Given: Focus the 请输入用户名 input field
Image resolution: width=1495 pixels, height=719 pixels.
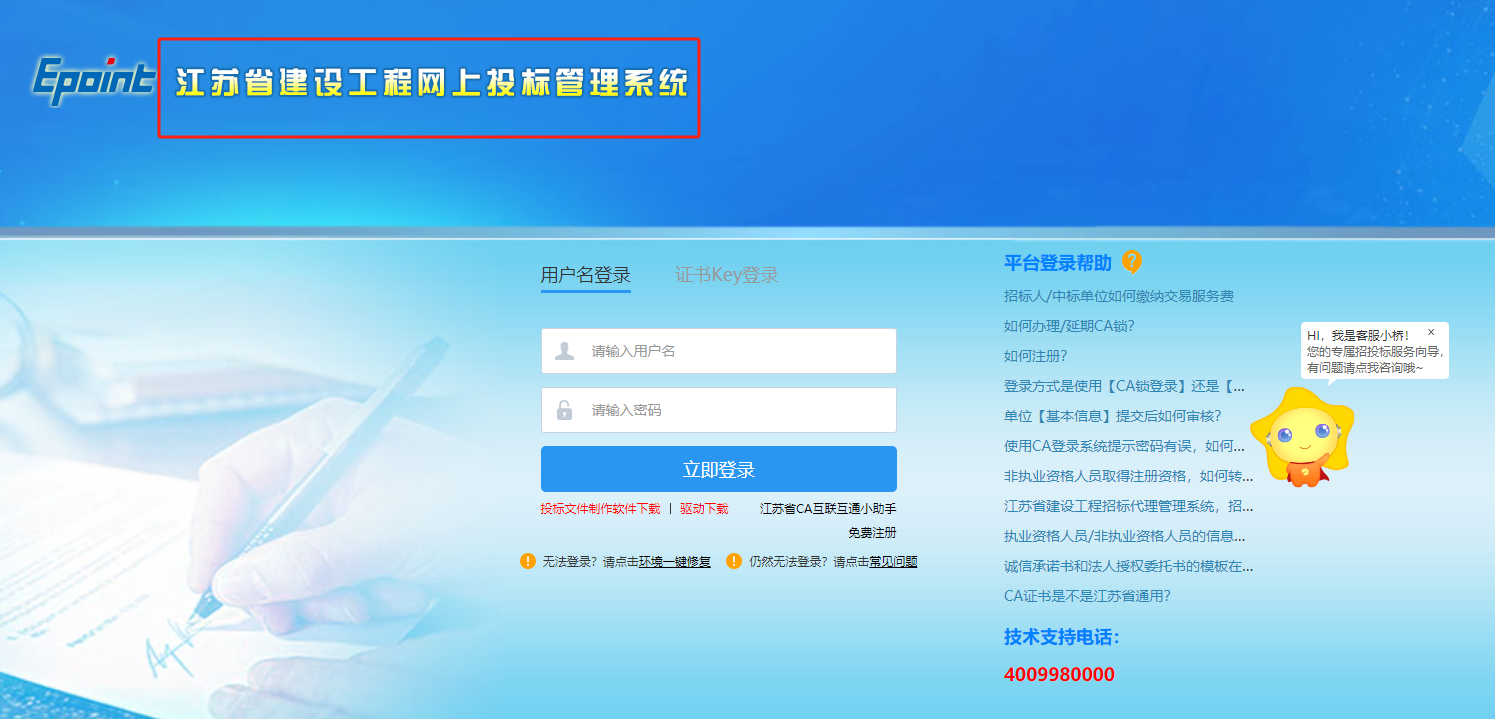Looking at the screenshot, I should pos(735,351).
